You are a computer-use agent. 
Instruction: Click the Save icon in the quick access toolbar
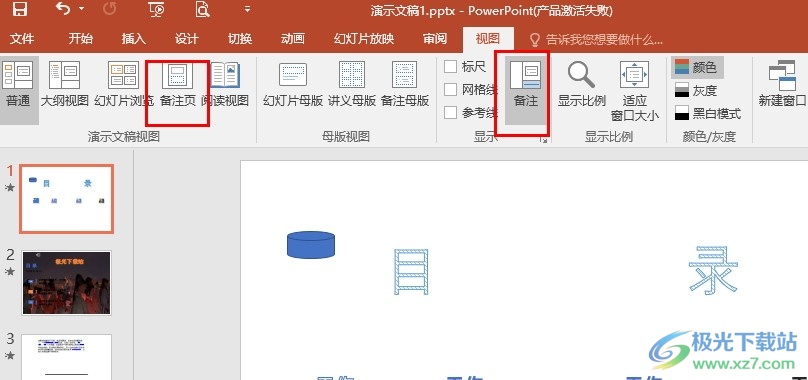point(20,9)
